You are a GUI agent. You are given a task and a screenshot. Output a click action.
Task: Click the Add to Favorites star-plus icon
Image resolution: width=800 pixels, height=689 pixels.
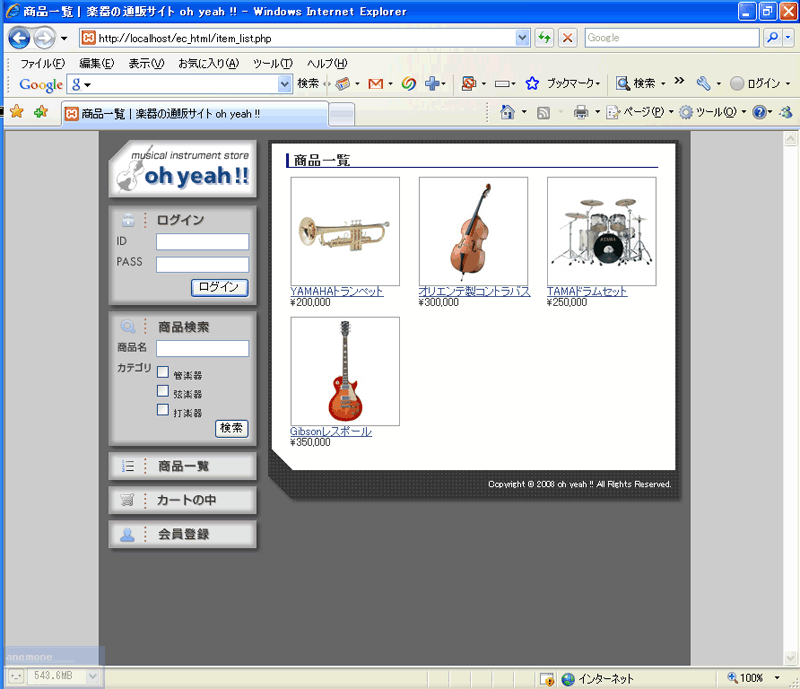(41, 111)
